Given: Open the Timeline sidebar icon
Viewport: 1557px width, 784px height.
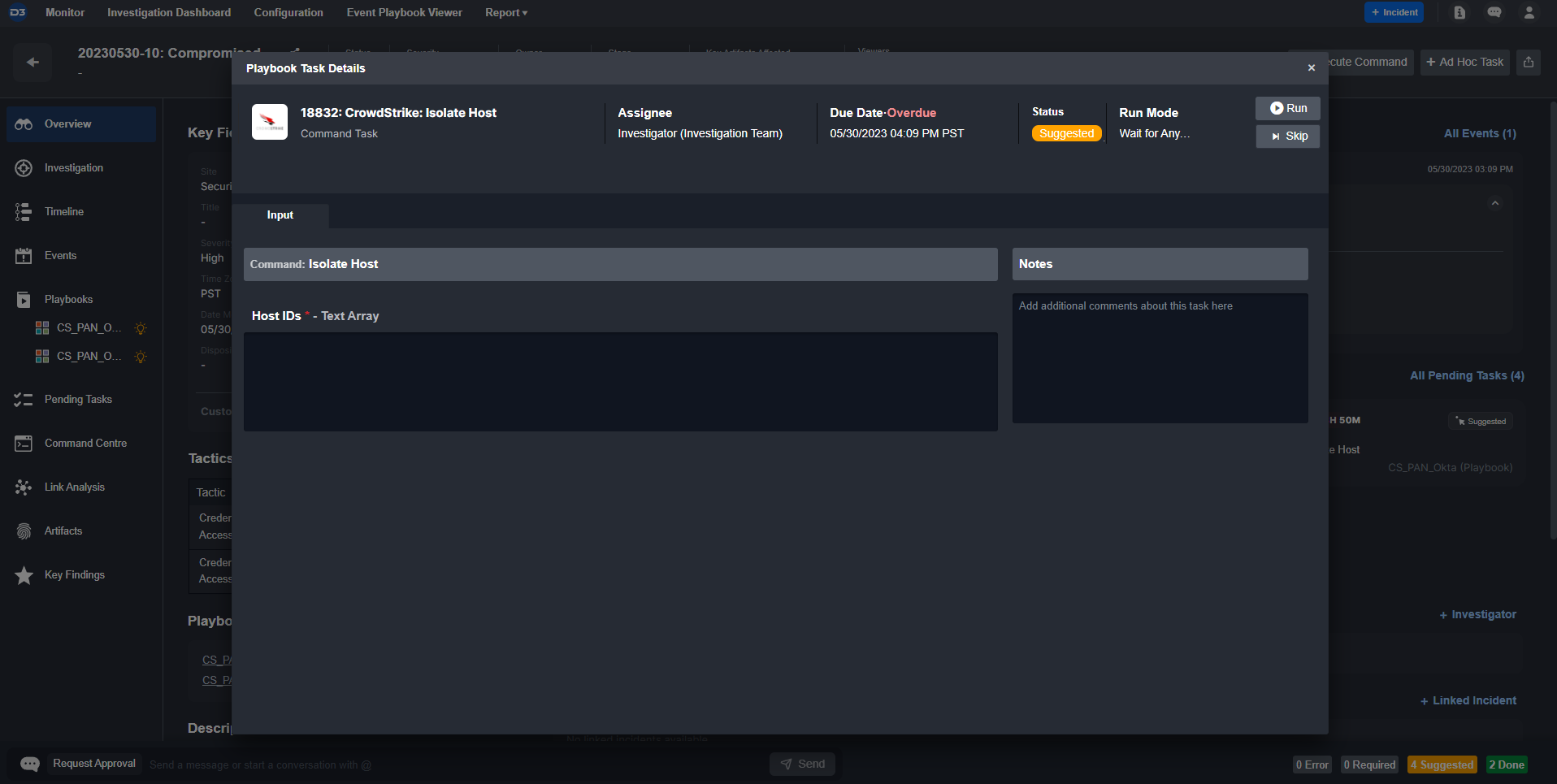Looking at the screenshot, I should point(24,212).
